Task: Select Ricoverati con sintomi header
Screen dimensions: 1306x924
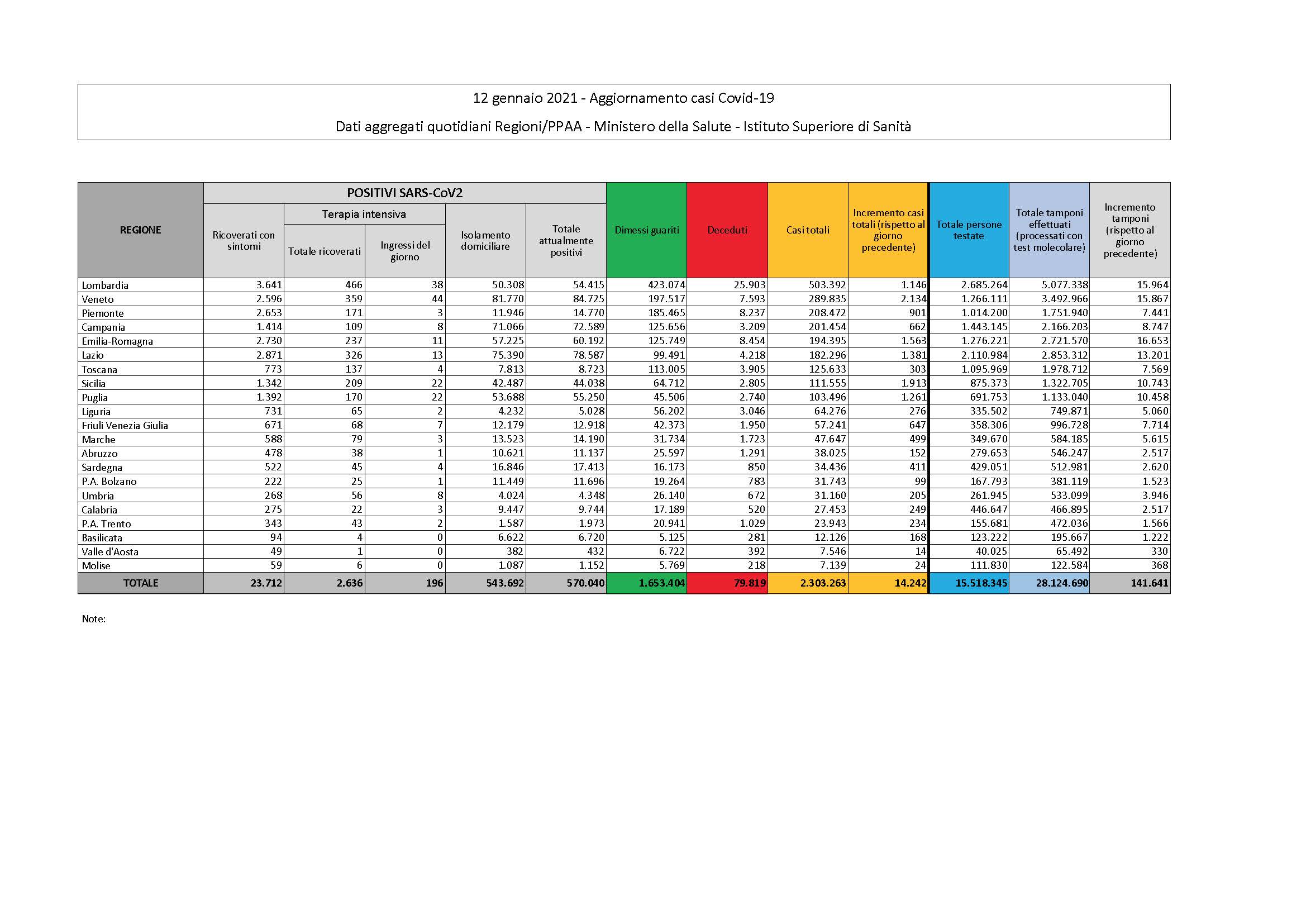Action: pyautogui.click(x=244, y=241)
